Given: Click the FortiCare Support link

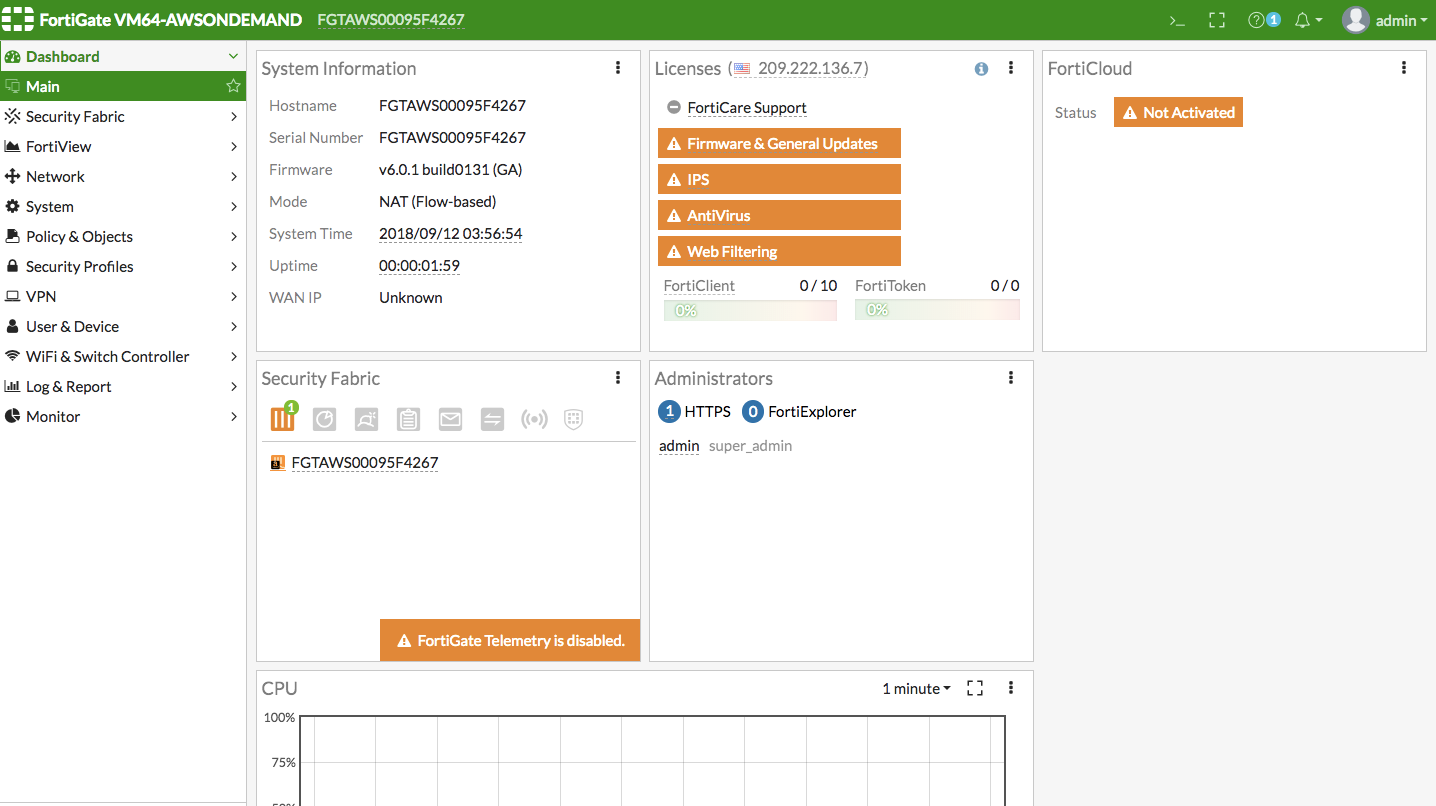Looking at the screenshot, I should click(x=747, y=108).
